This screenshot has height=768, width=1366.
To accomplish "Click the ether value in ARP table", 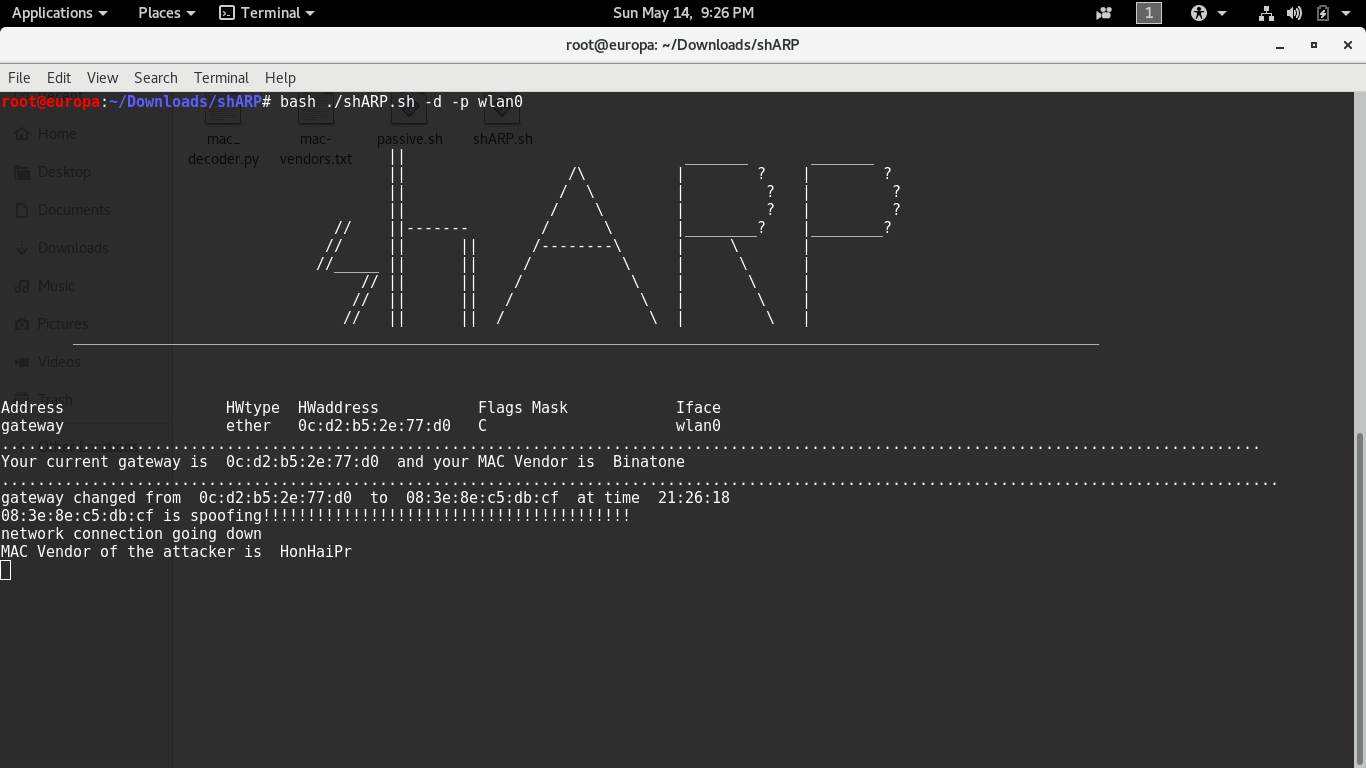I will (248, 426).
